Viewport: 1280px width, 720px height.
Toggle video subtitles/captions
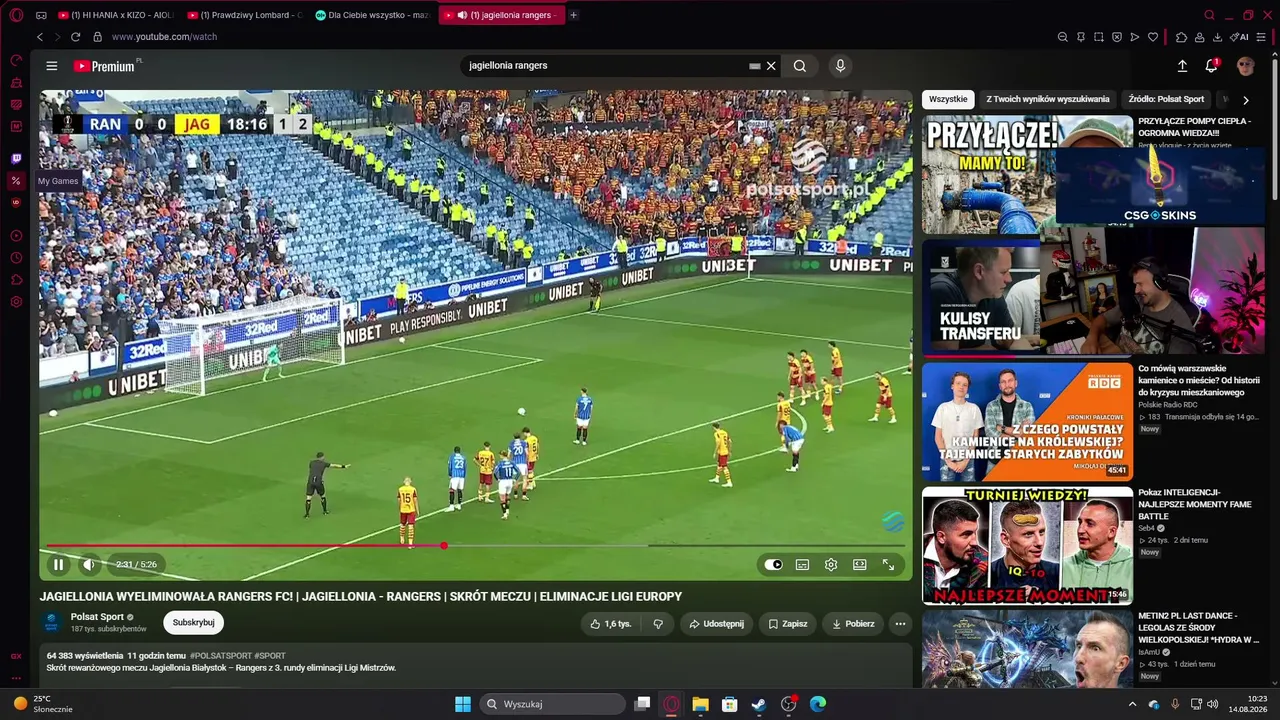click(x=802, y=565)
